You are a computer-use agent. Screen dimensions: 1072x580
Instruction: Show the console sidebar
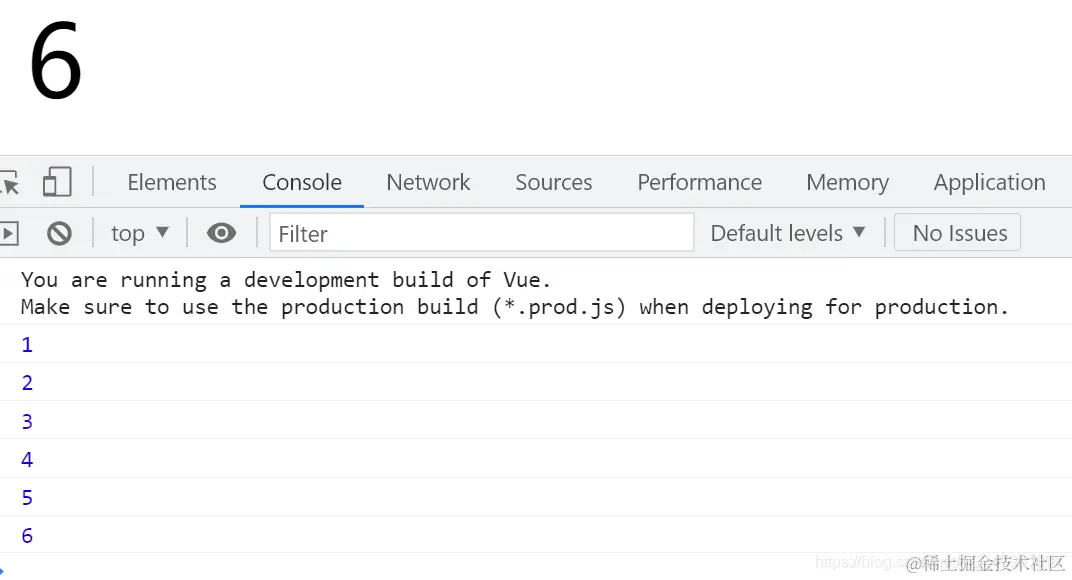[x=9, y=233]
